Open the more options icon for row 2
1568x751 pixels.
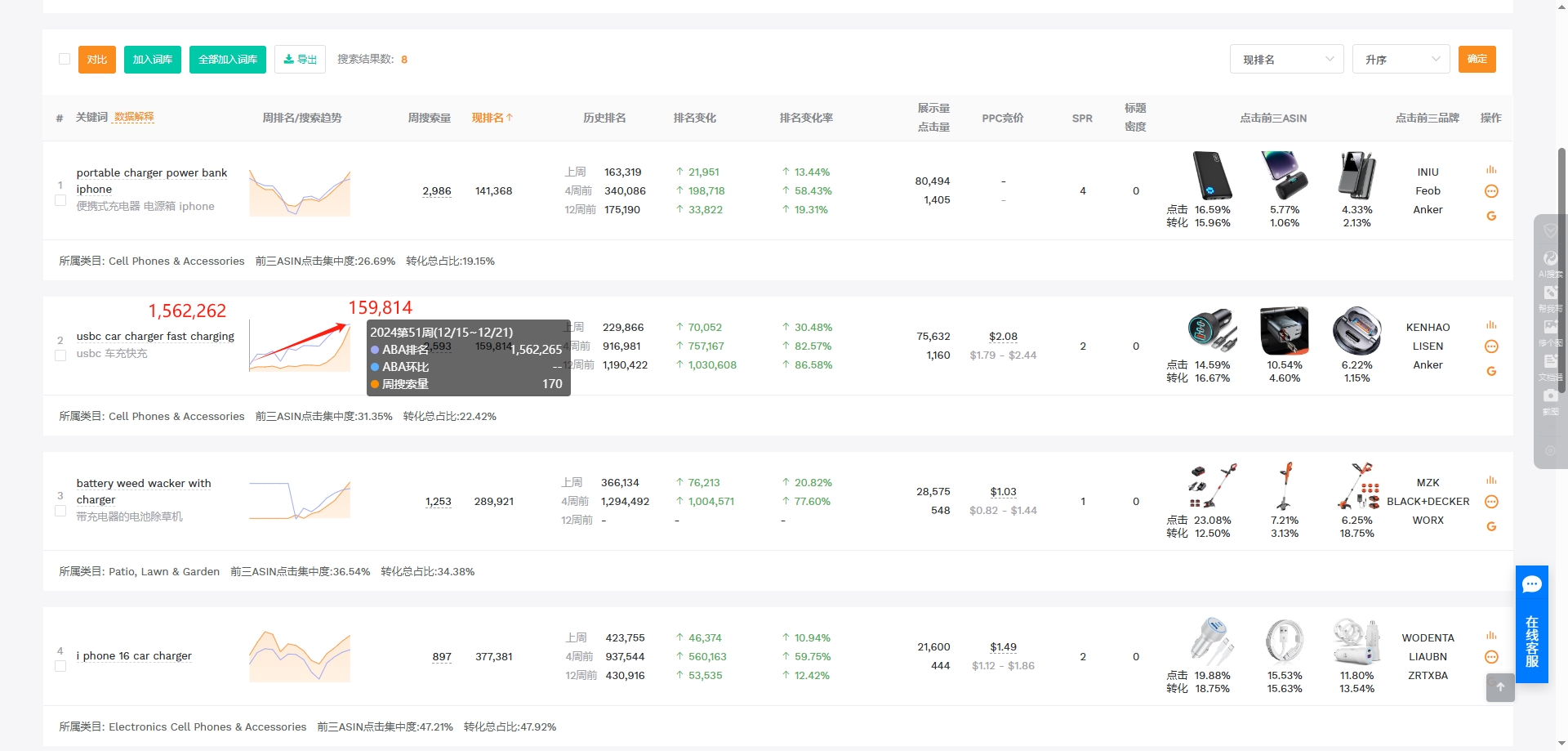1491,346
